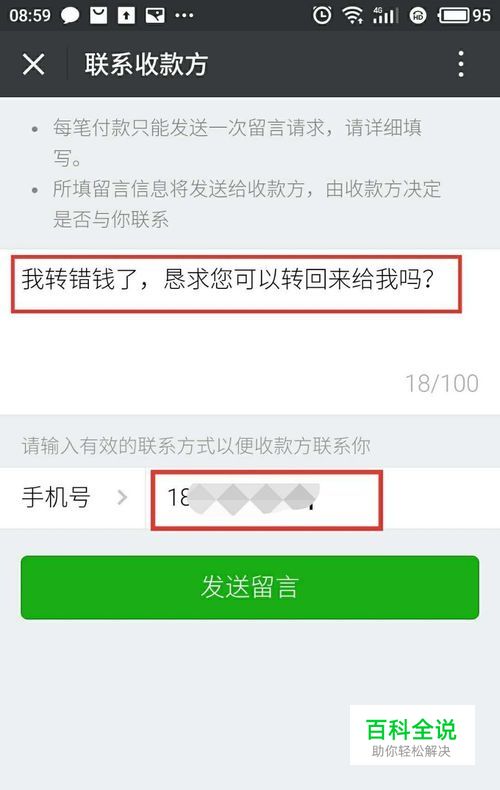
Task: Tap the upload arrow status icon
Action: point(126,16)
